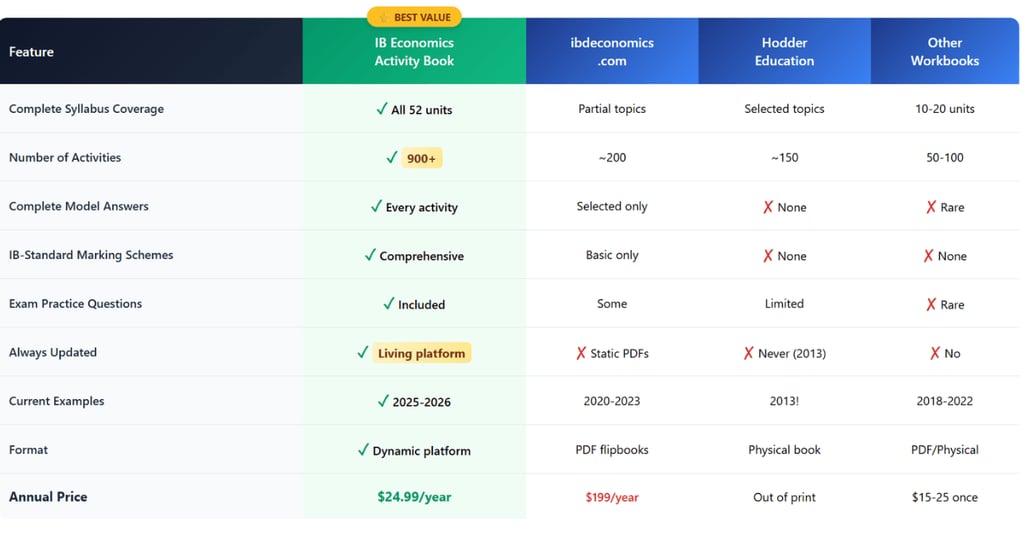This screenshot has width=1024, height=535.
Task: Click the highlighted 900+ label
Action: [x=422, y=158]
